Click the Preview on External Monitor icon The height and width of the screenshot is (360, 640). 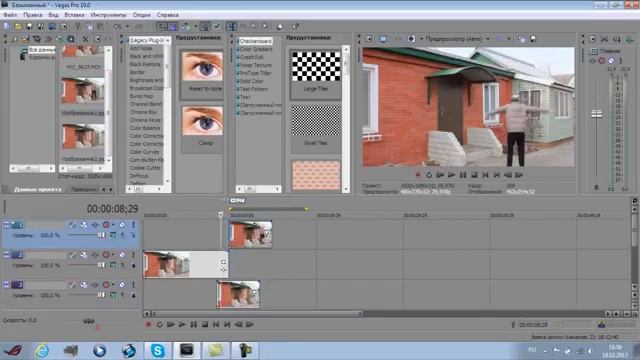pos(383,39)
